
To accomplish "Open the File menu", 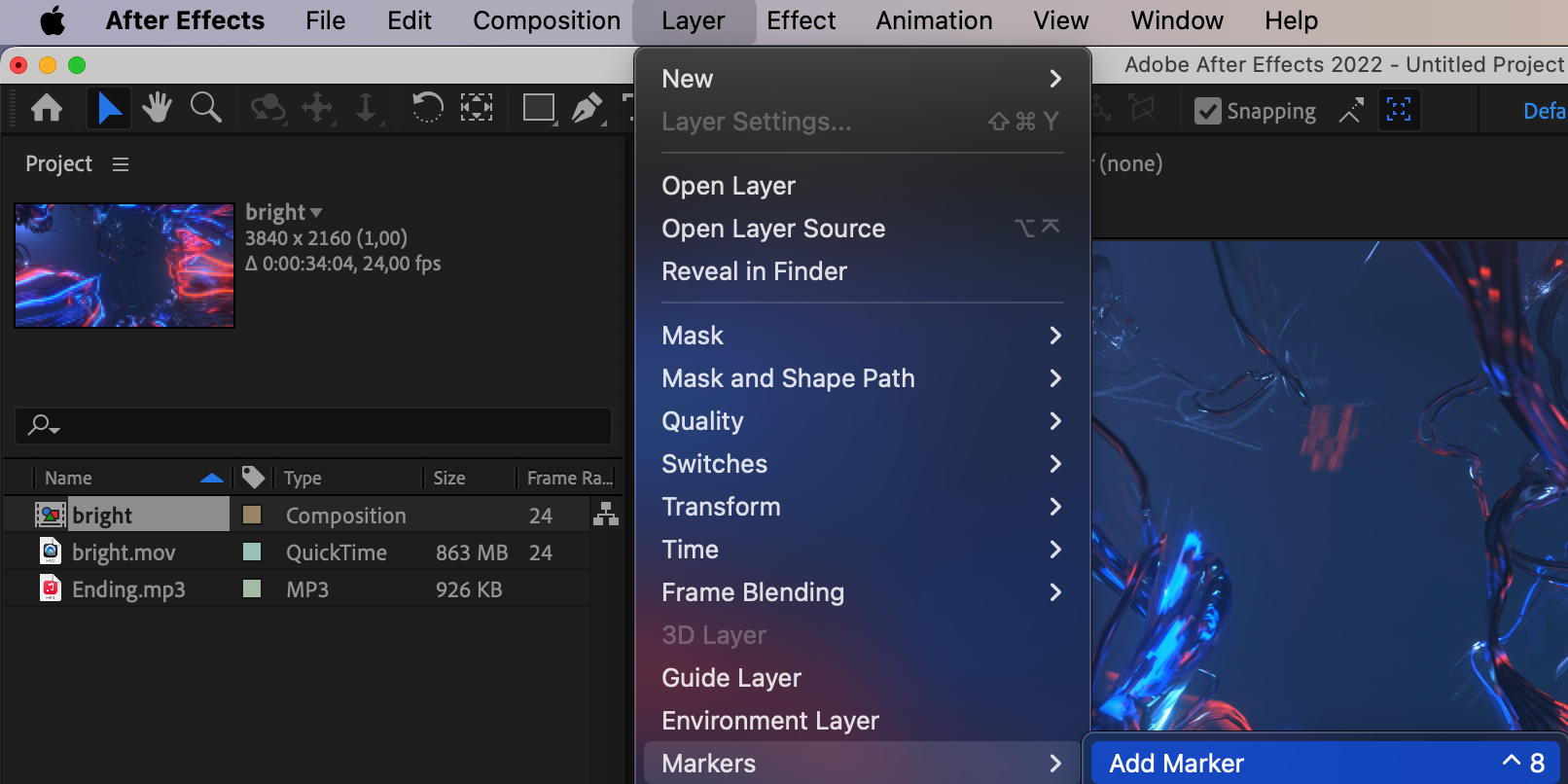I will pyautogui.click(x=326, y=20).
